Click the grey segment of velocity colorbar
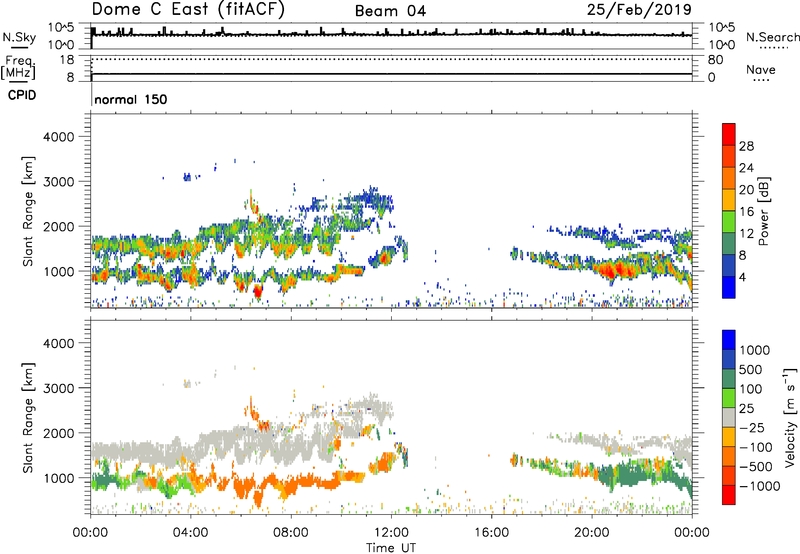 [x=729, y=417]
